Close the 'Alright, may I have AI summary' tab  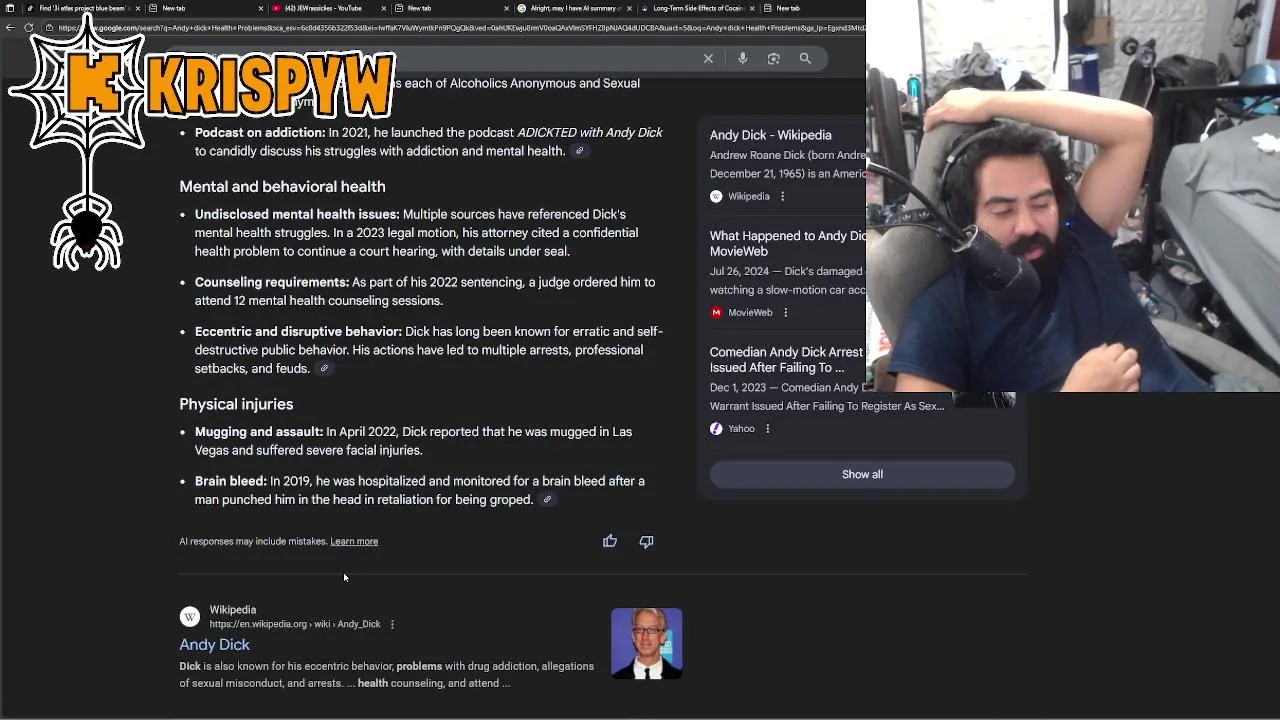(x=630, y=8)
